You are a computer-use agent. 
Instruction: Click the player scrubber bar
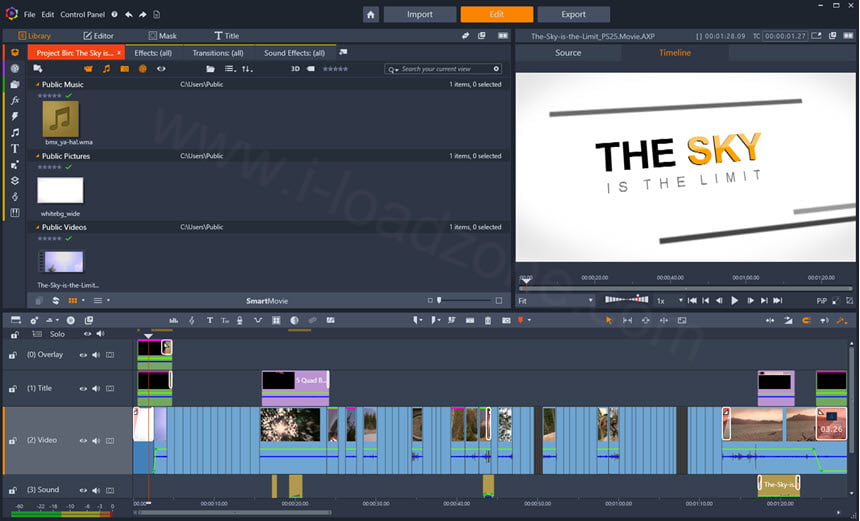pyautogui.click(x=686, y=287)
